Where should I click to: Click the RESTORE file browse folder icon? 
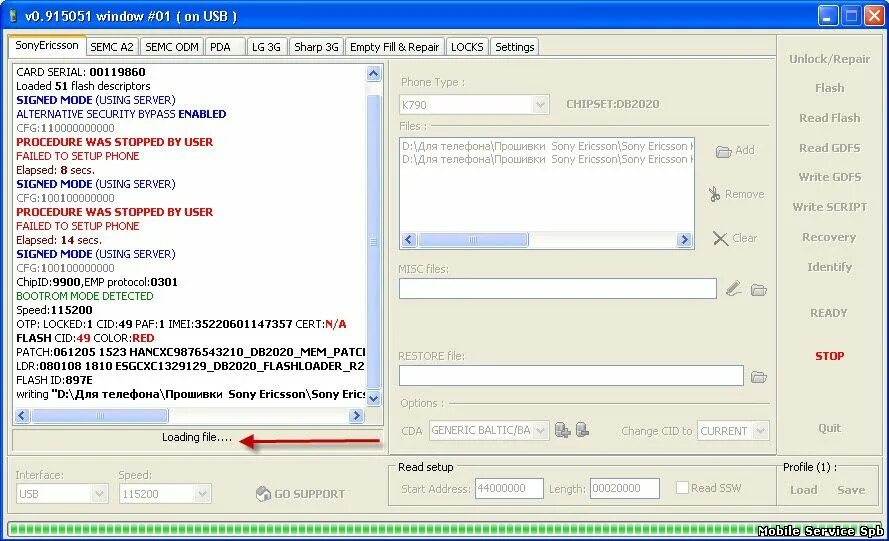coord(759,377)
